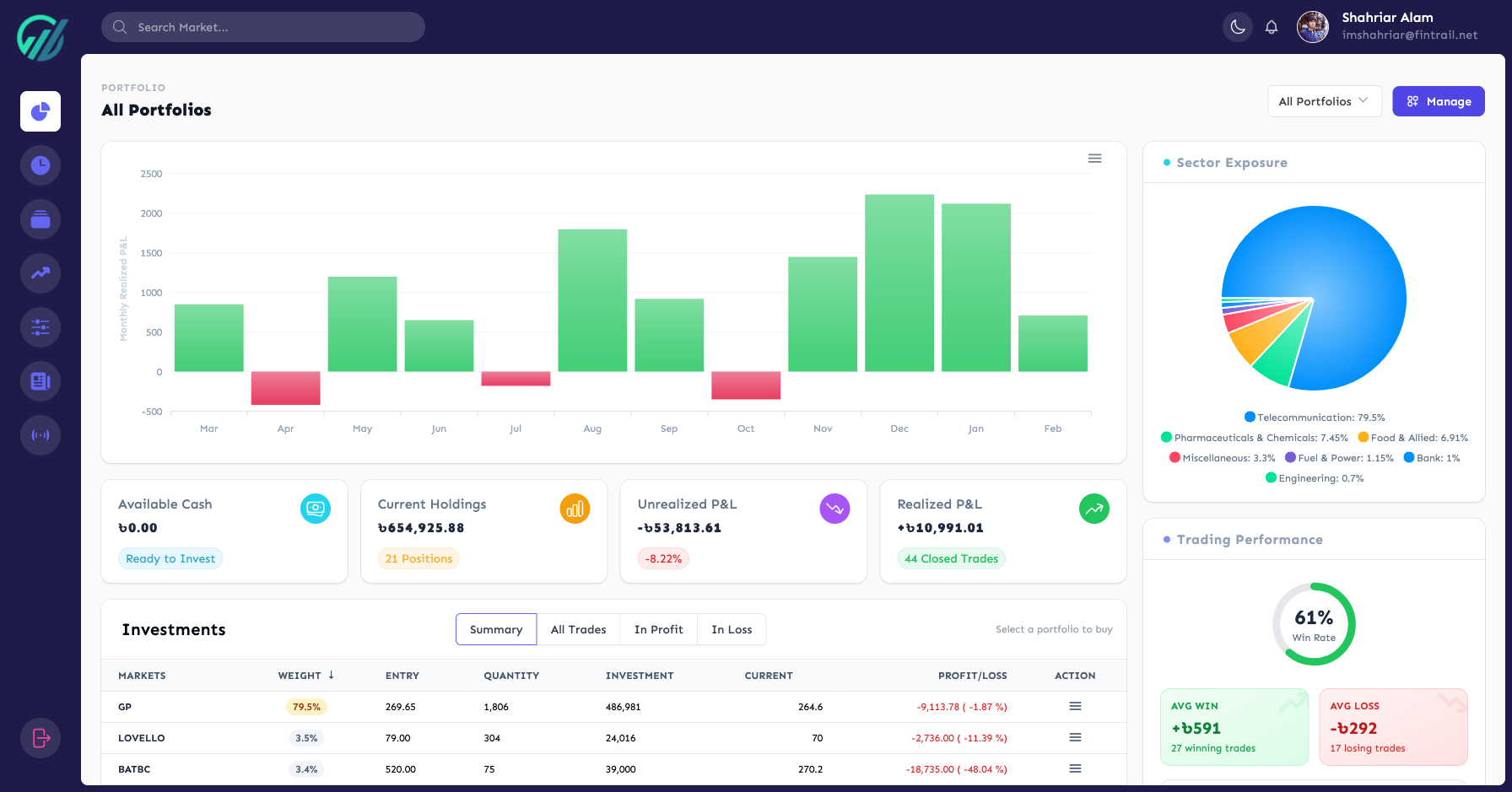Screen dimensions: 1512x792
Task: Log out using the sidebar exit icon
Action: (40, 738)
